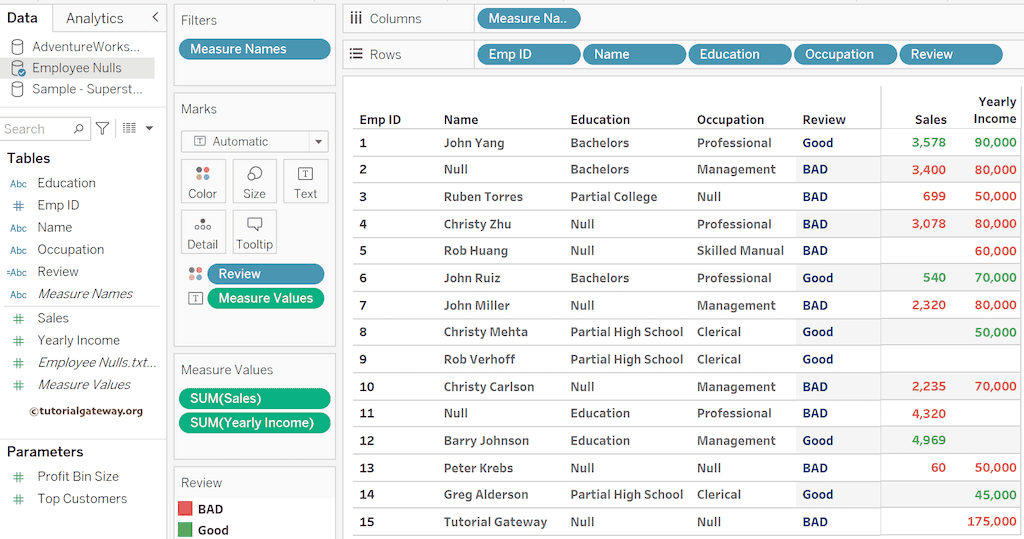
Task: Open the data pane view options dropdown
Action: point(137,129)
